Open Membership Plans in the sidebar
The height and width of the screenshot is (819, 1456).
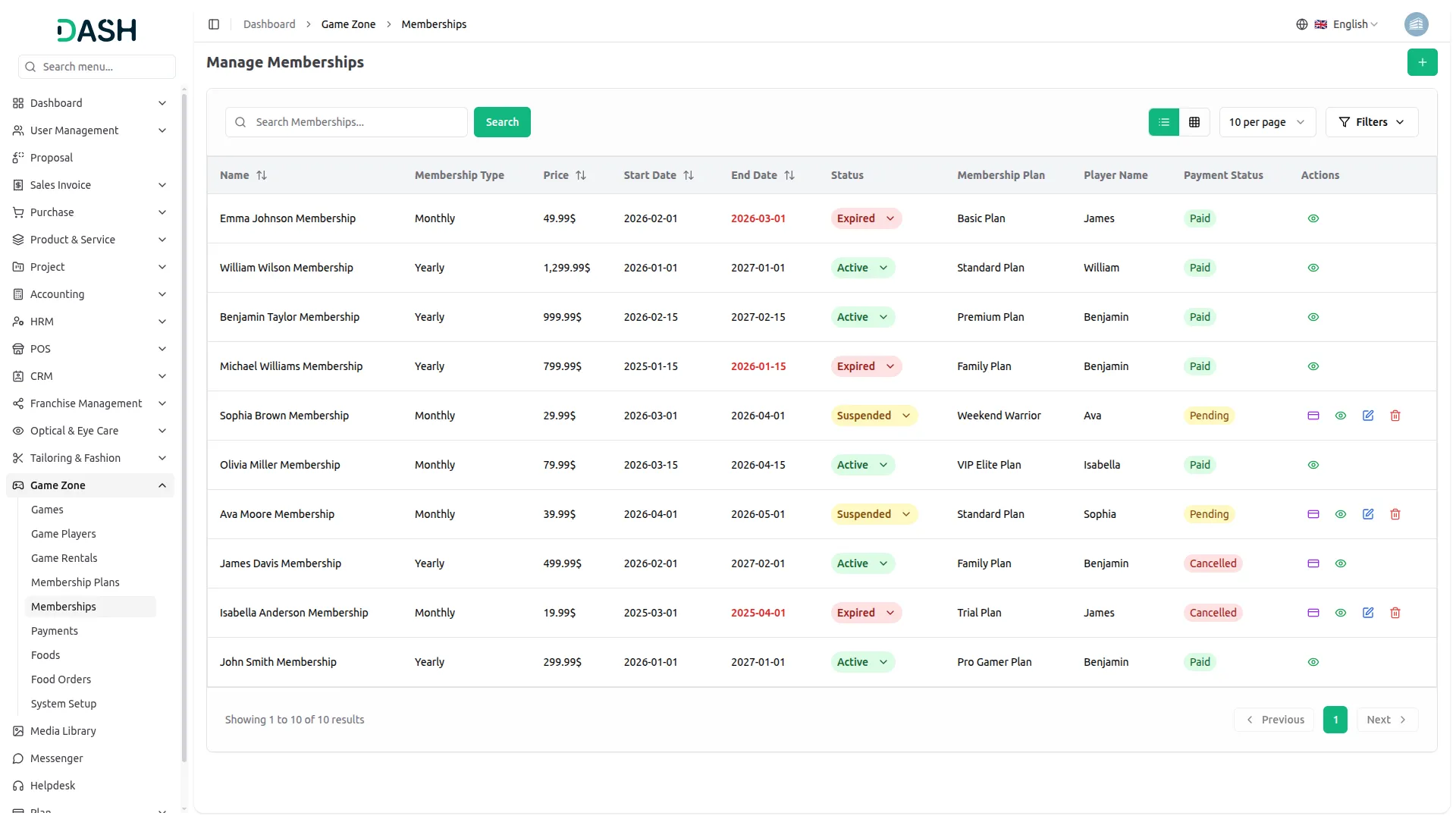tap(75, 582)
